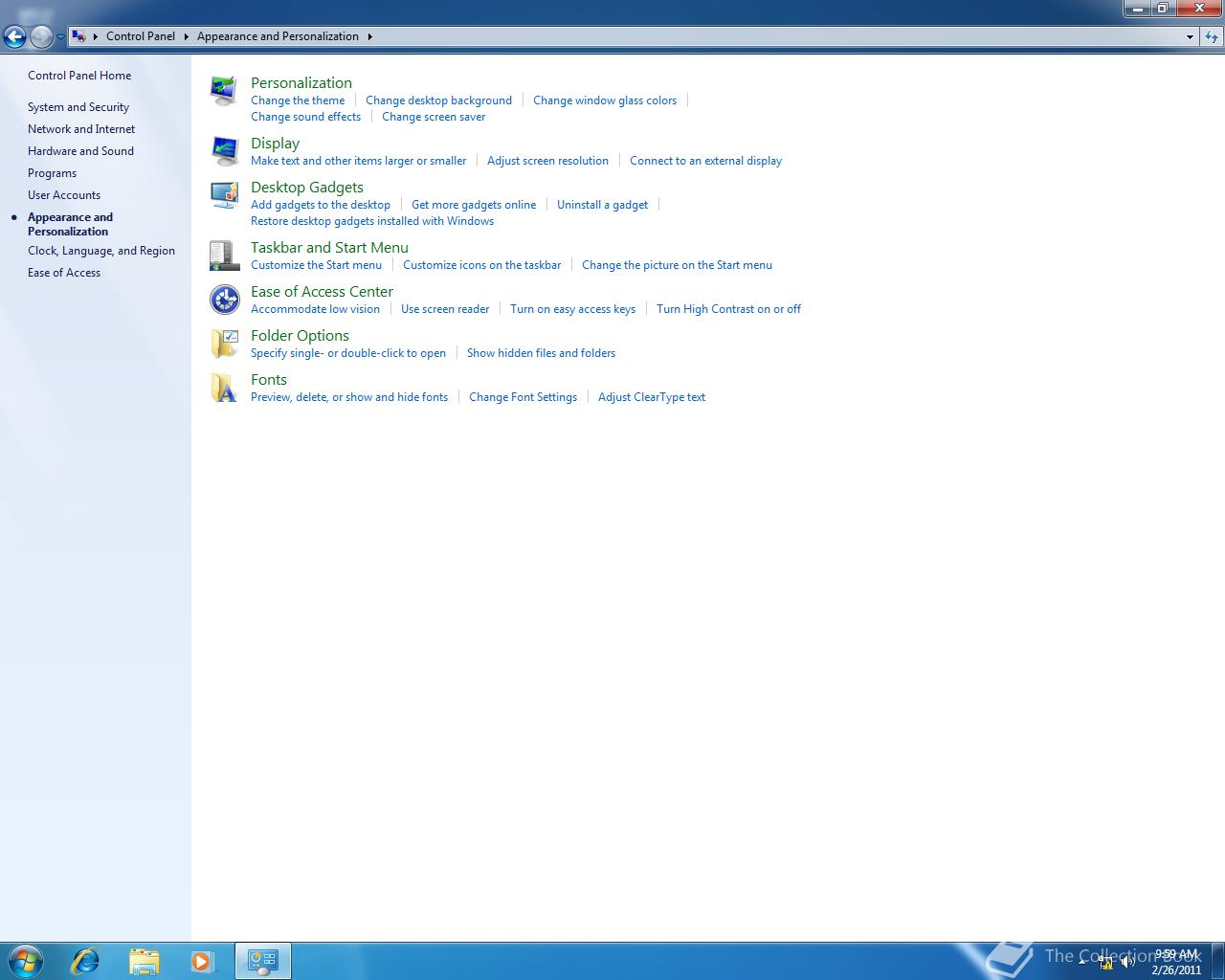Click Change window glass colors
This screenshot has width=1225, height=980.
point(605,100)
